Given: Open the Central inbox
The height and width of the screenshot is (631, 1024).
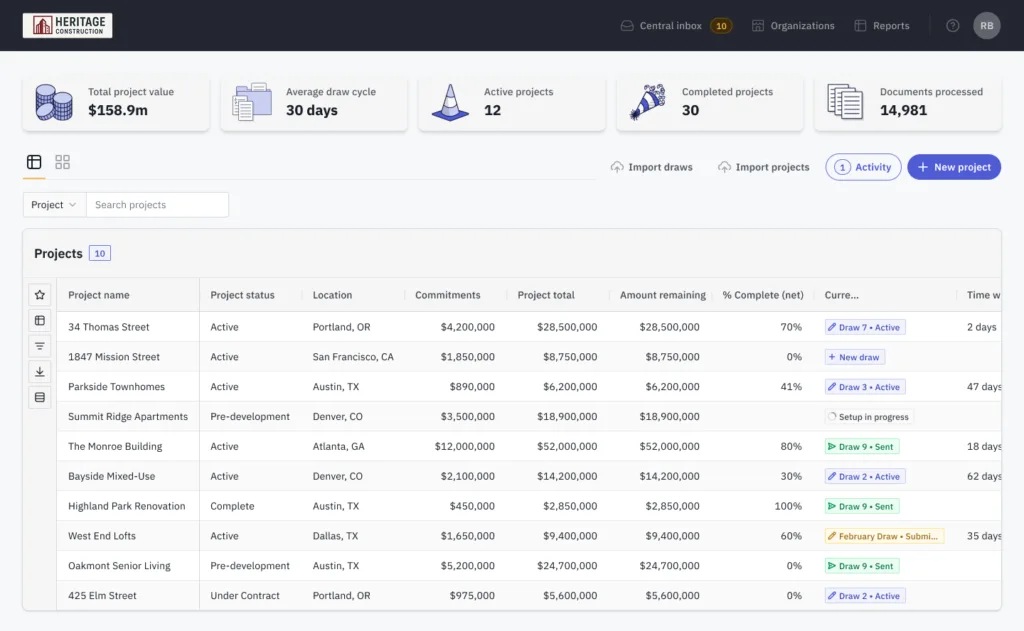Looking at the screenshot, I should [661, 25].
